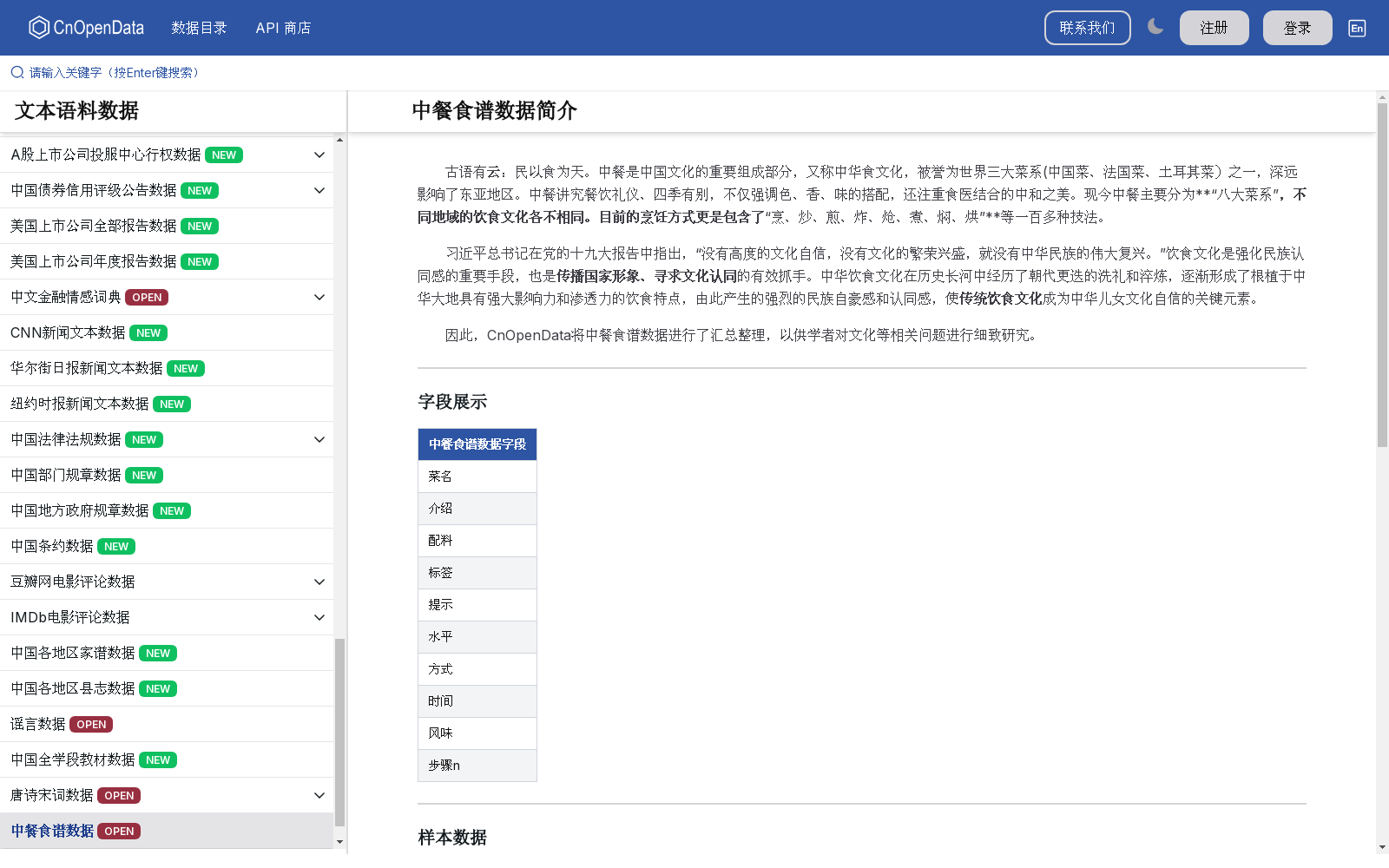
Task: Open the 数据目录 menu
Action: pos(199,28)
